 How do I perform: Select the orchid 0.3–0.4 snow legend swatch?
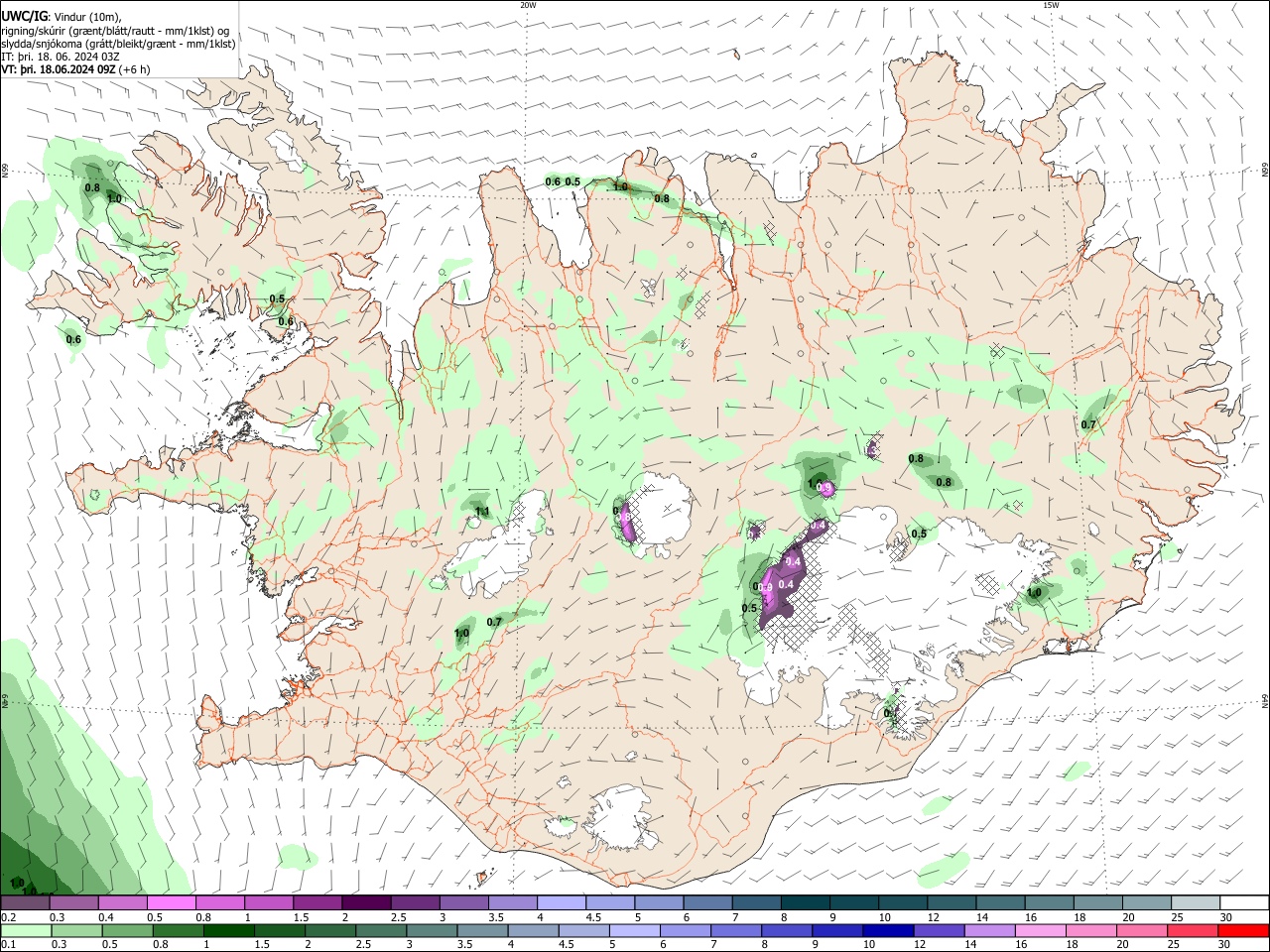pos(73,903)
